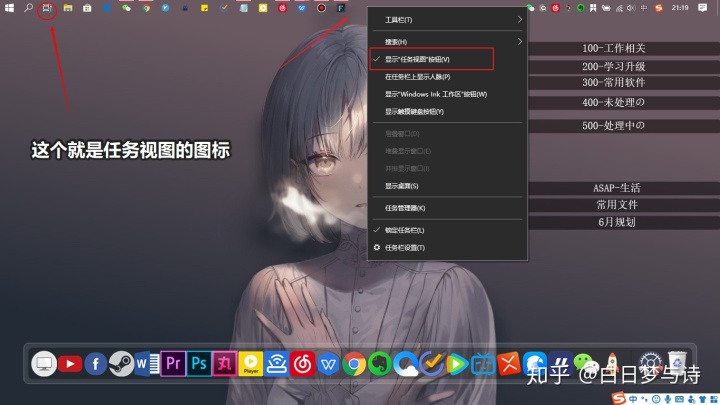
Task: Launch Premiere Pro from the dock
Action: pyautogui.click(x=173, y=364)
